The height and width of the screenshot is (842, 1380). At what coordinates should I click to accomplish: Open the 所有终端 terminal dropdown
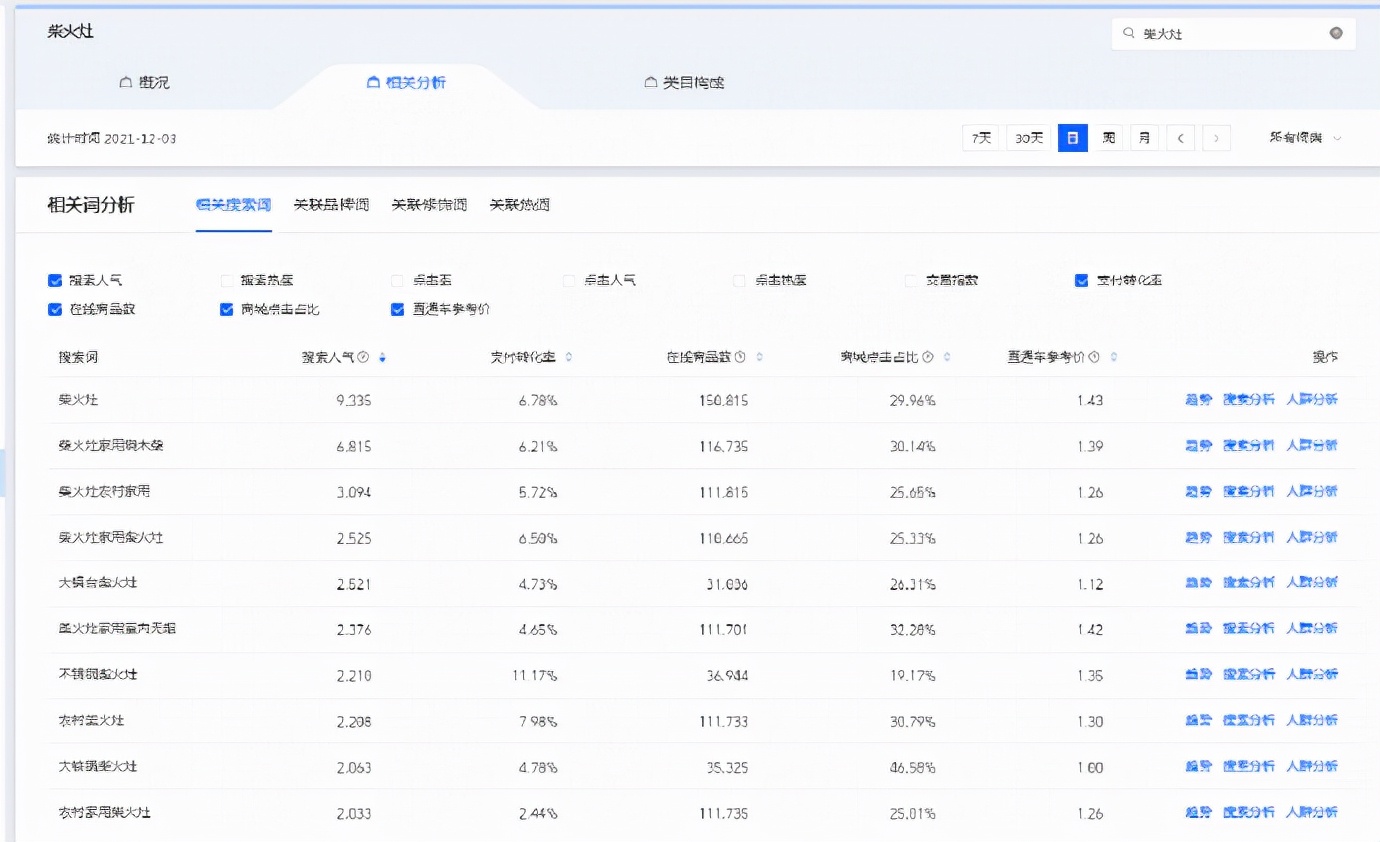[1300, 138]
